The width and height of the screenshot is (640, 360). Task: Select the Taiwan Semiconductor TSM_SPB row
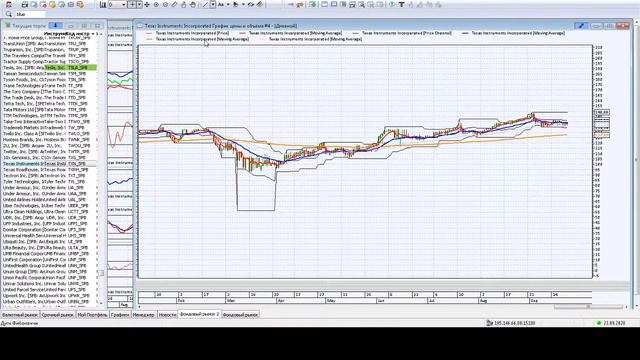pyautogui.click(x=49, y=73)
